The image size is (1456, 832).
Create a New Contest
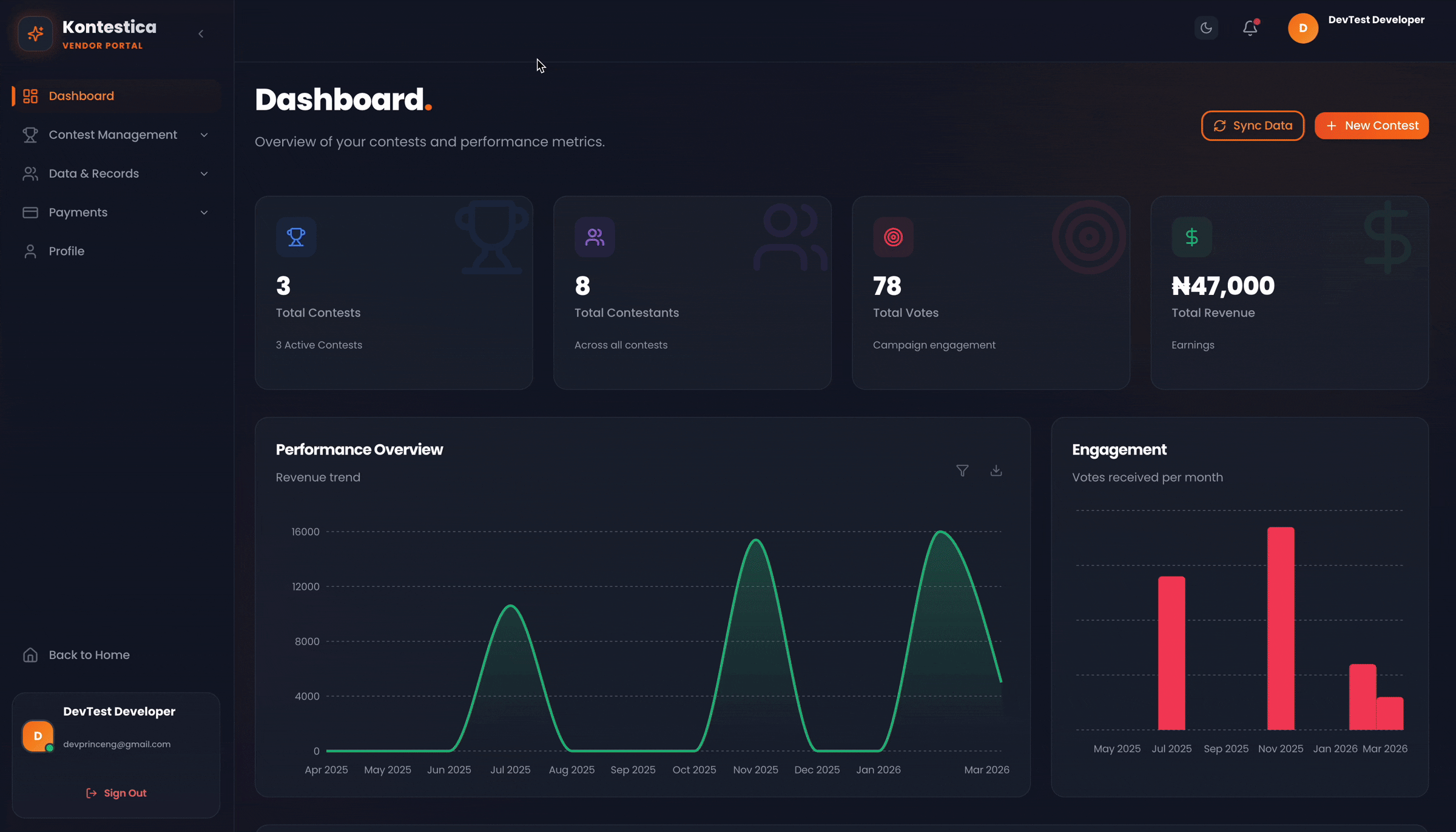click(1371, 126)
